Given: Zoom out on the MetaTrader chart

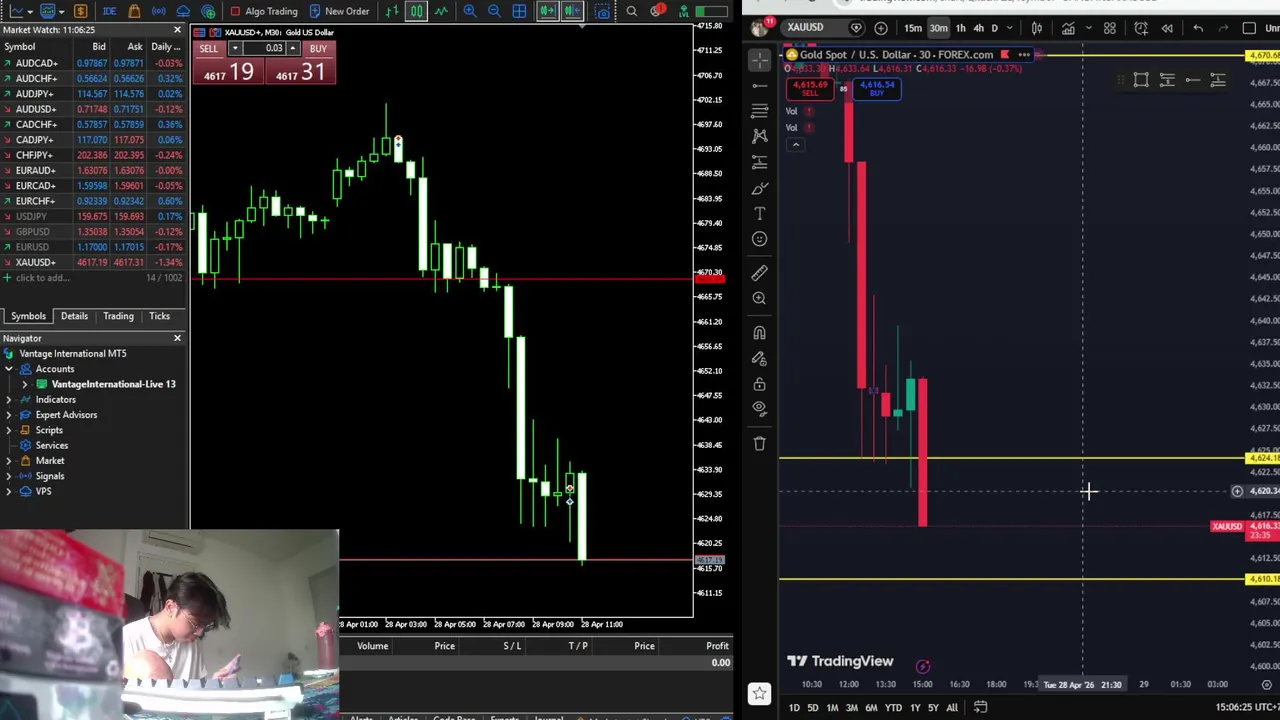Looking at the screenshot, I should tap(494, 11).
